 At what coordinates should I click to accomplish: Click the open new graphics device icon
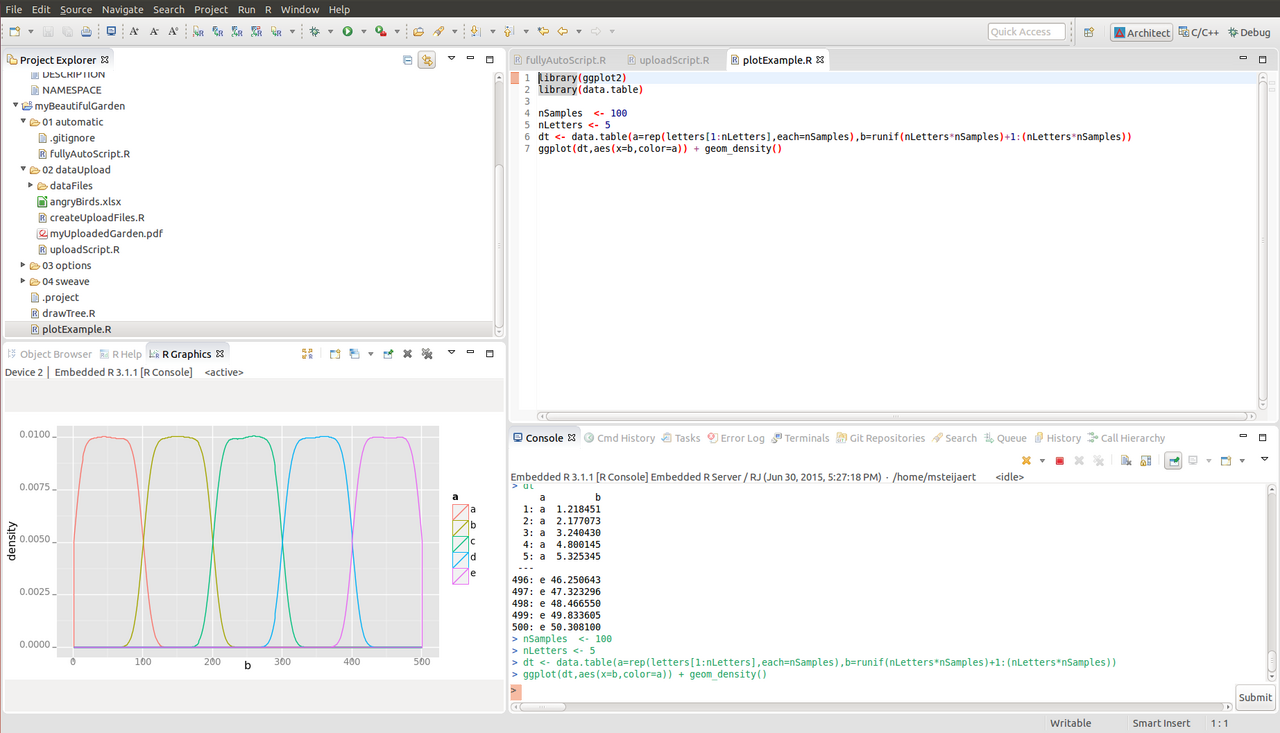pyautogui.click(x=335, y=354)
